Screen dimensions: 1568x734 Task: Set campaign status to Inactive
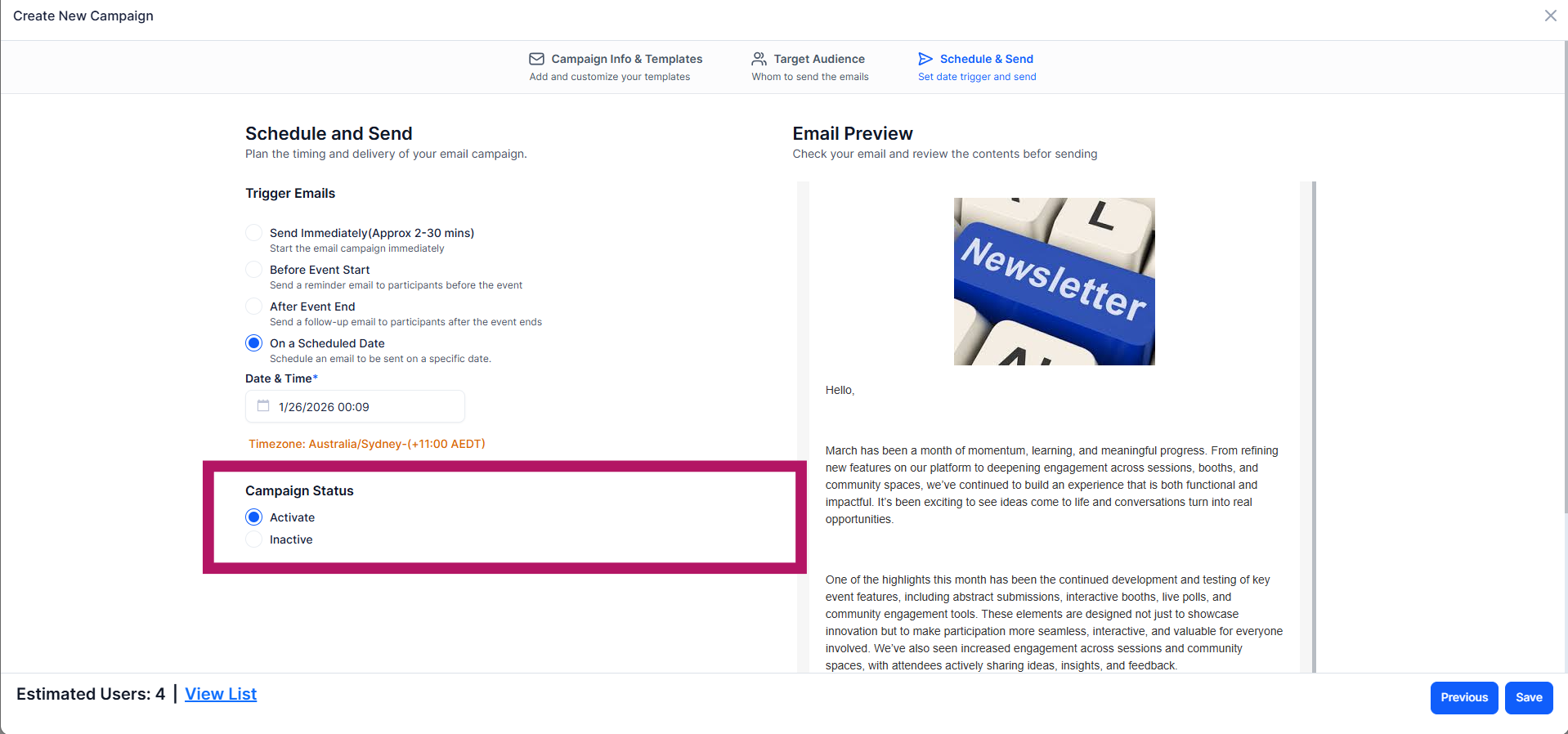pos(254,539)
